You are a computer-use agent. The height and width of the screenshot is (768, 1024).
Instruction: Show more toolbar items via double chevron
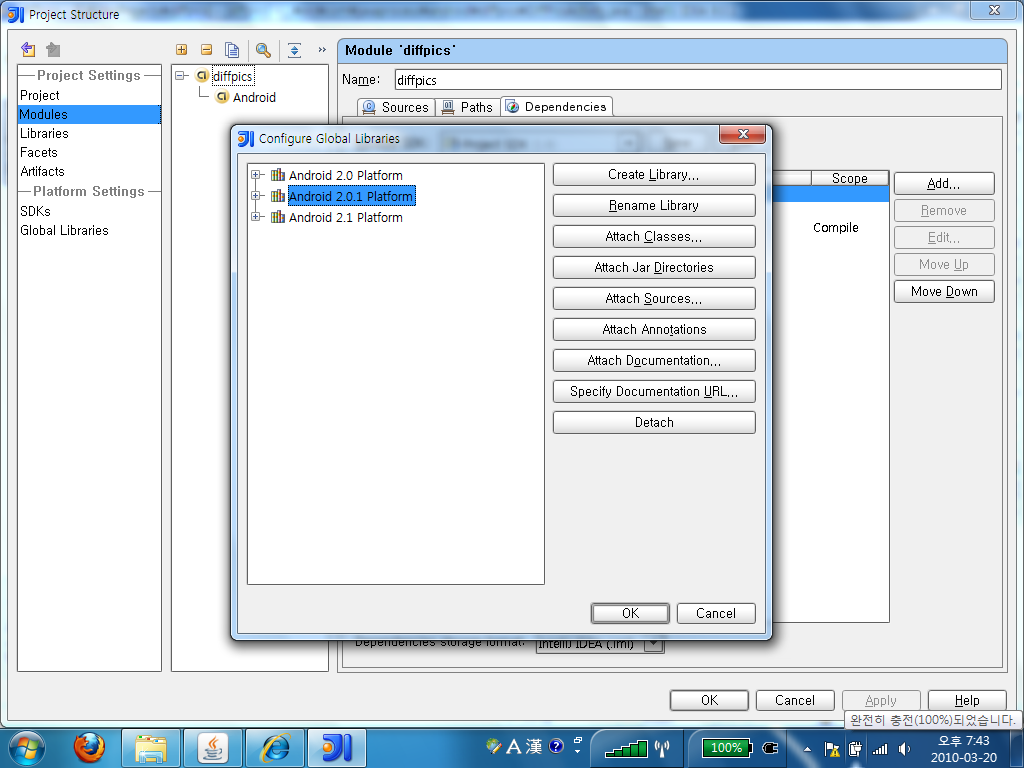tap(322, 50)
